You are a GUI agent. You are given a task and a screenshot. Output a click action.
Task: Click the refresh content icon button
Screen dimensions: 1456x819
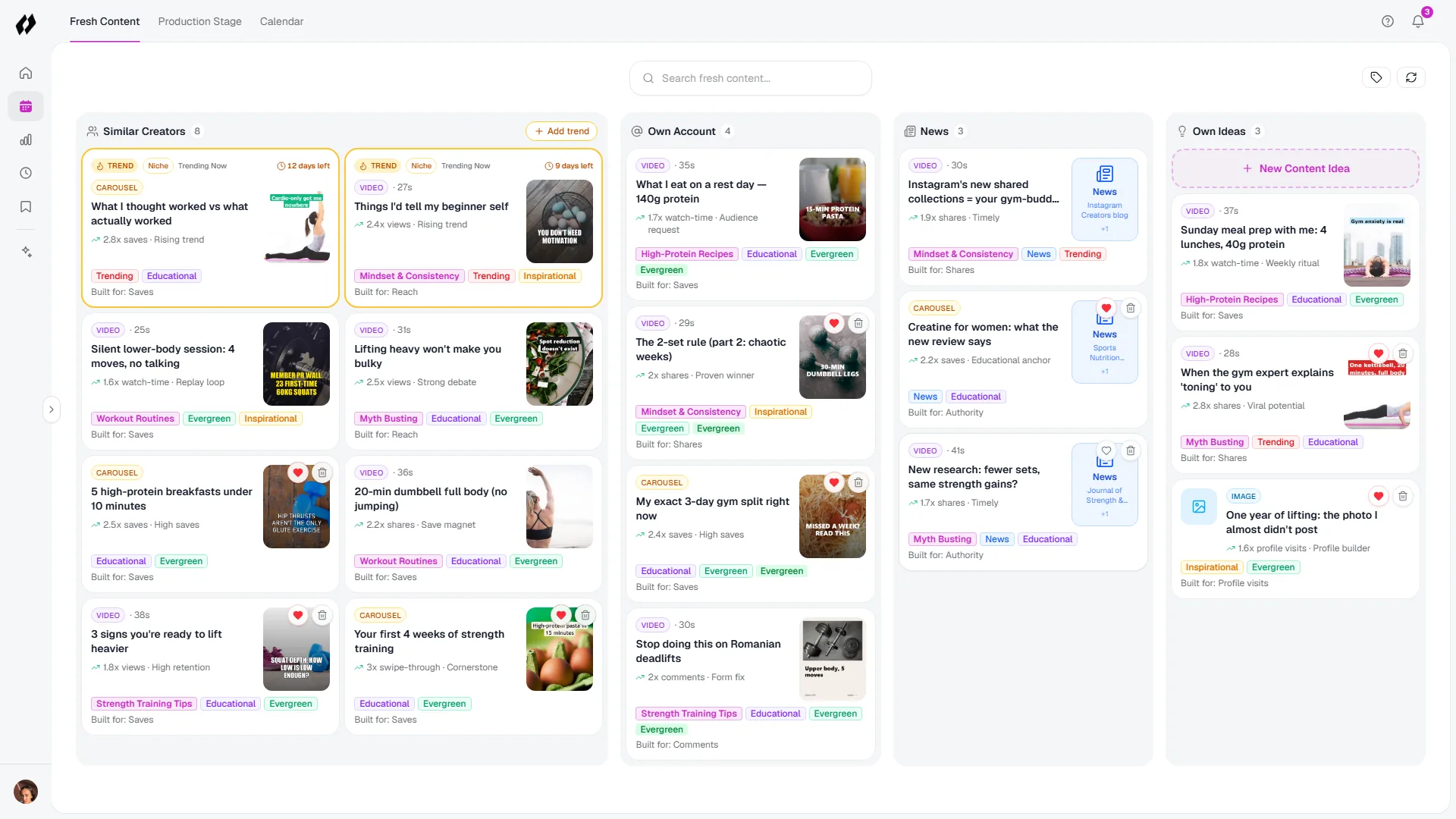pyautogui.click(x=1411, y=77)
